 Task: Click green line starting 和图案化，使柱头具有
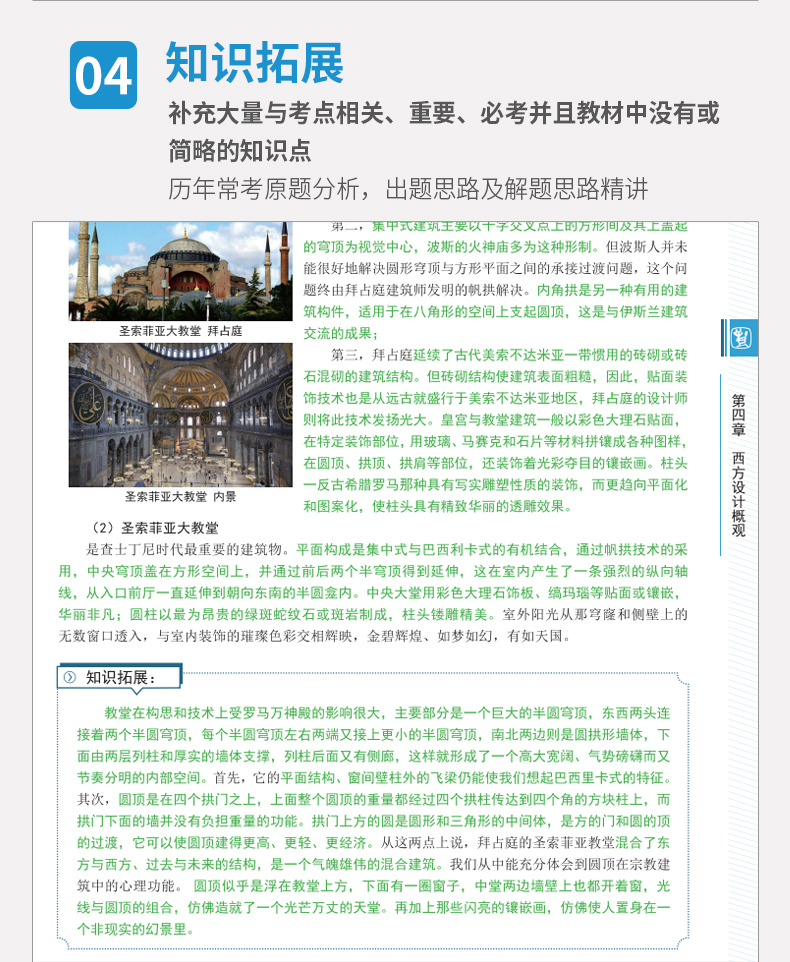click(x=438, y=506)
